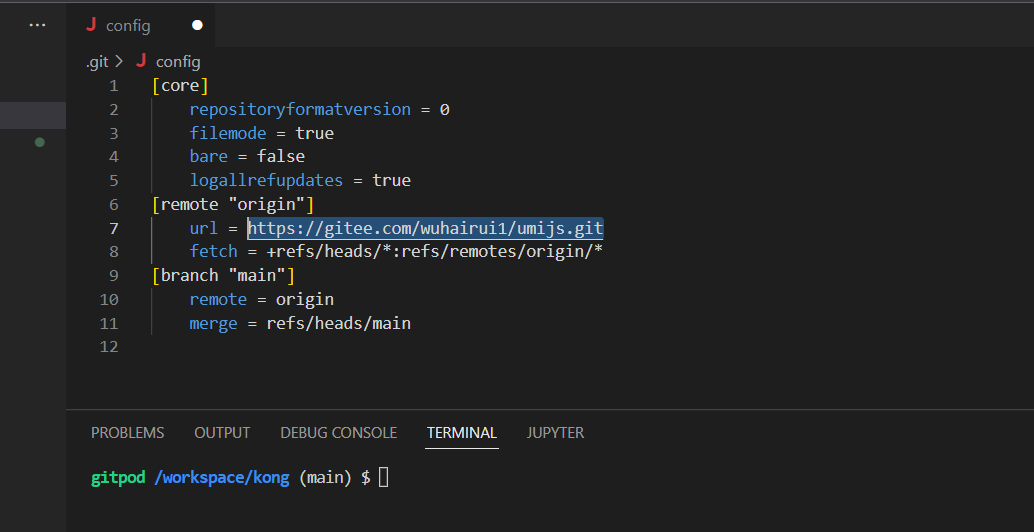This screenshot has width=1034, height=532.
Task: Open the config breadcrumb file dropdown
Action: [x=178, y=61]
